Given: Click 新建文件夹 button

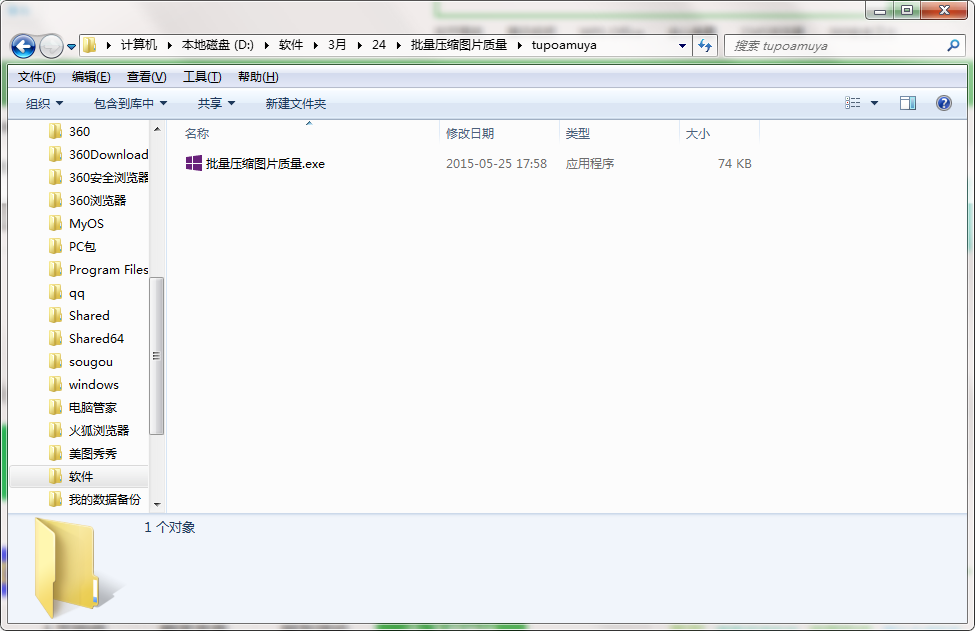Looking at the screenshot, I should pyautogui.click(x=295, y=103).
